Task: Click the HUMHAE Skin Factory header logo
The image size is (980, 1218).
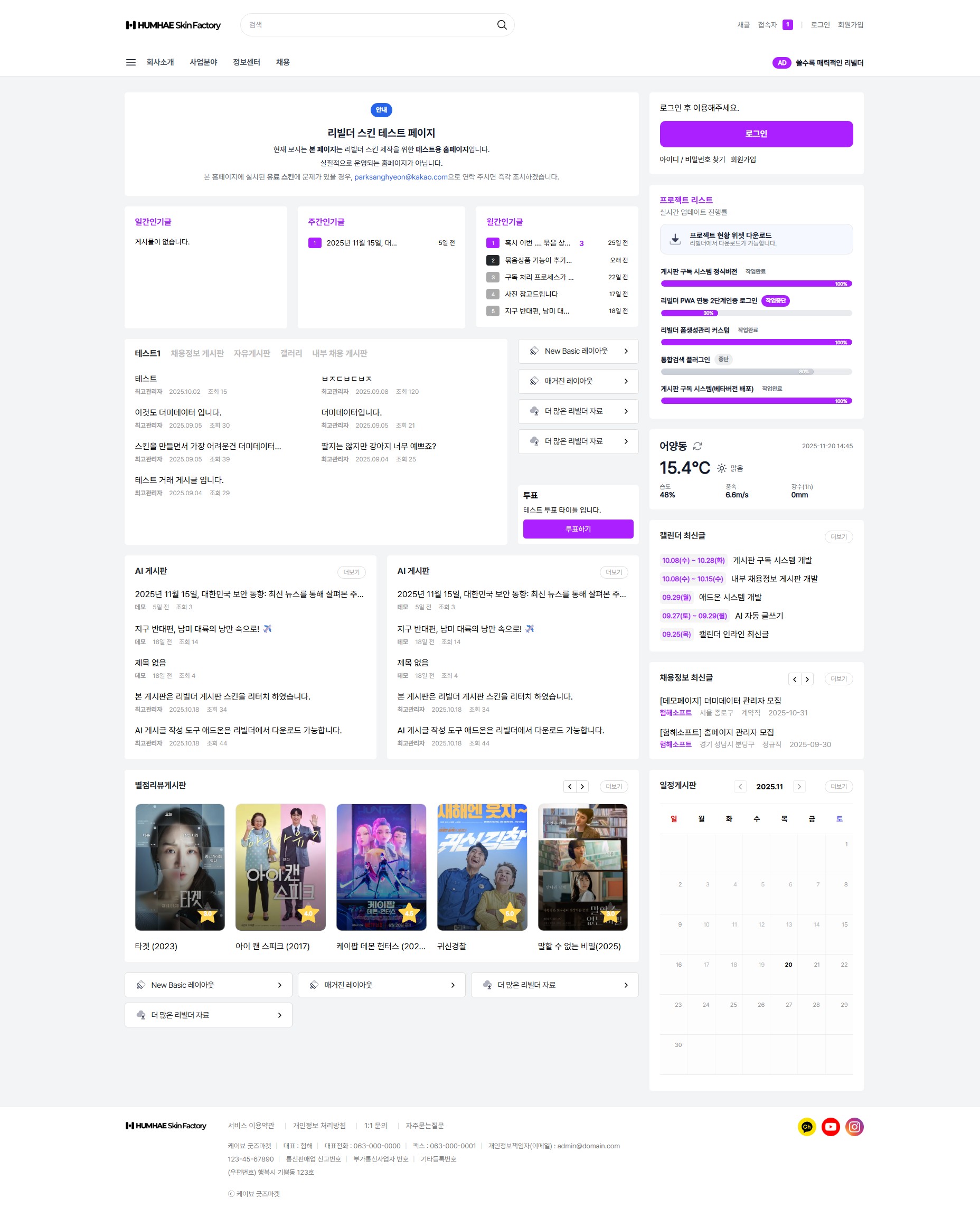Action: point(173,25)
